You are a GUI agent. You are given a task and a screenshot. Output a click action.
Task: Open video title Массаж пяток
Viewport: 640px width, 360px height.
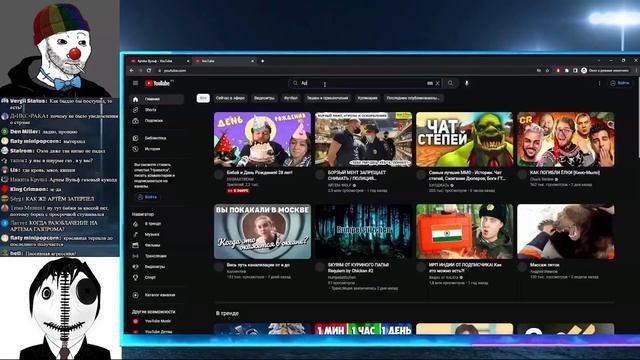[544, 265]
